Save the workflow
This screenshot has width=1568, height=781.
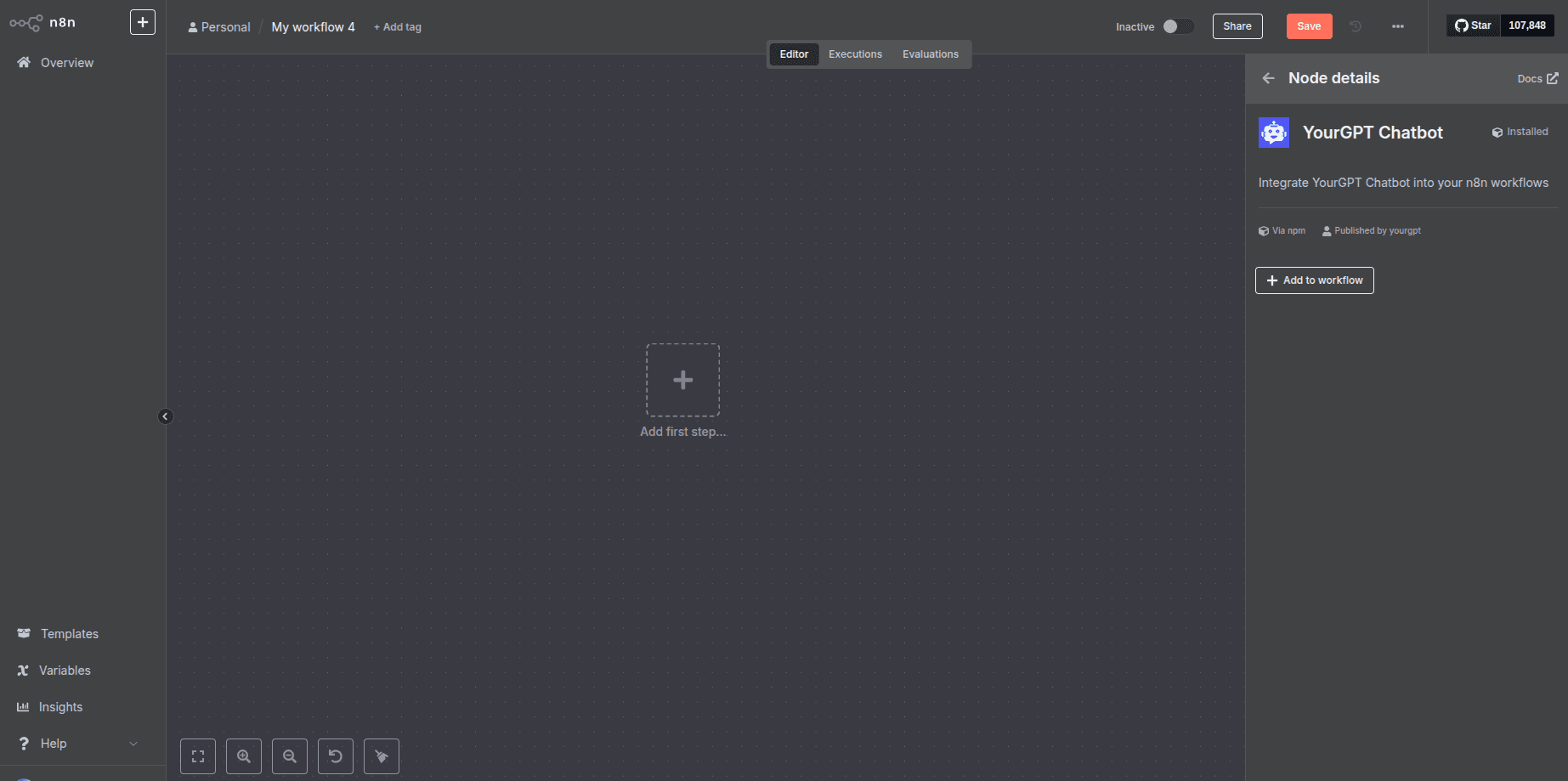click(x=1309, y=26)
